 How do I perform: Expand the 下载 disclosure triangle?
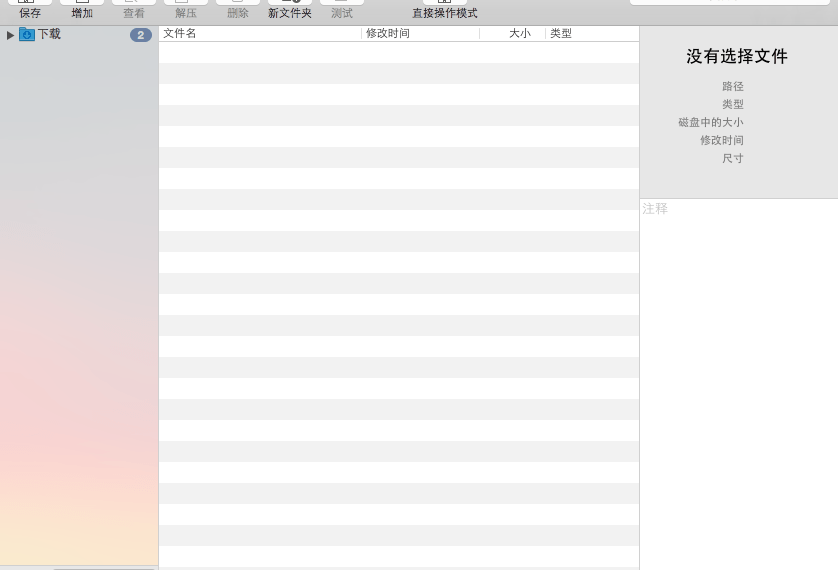coord(11,35)
